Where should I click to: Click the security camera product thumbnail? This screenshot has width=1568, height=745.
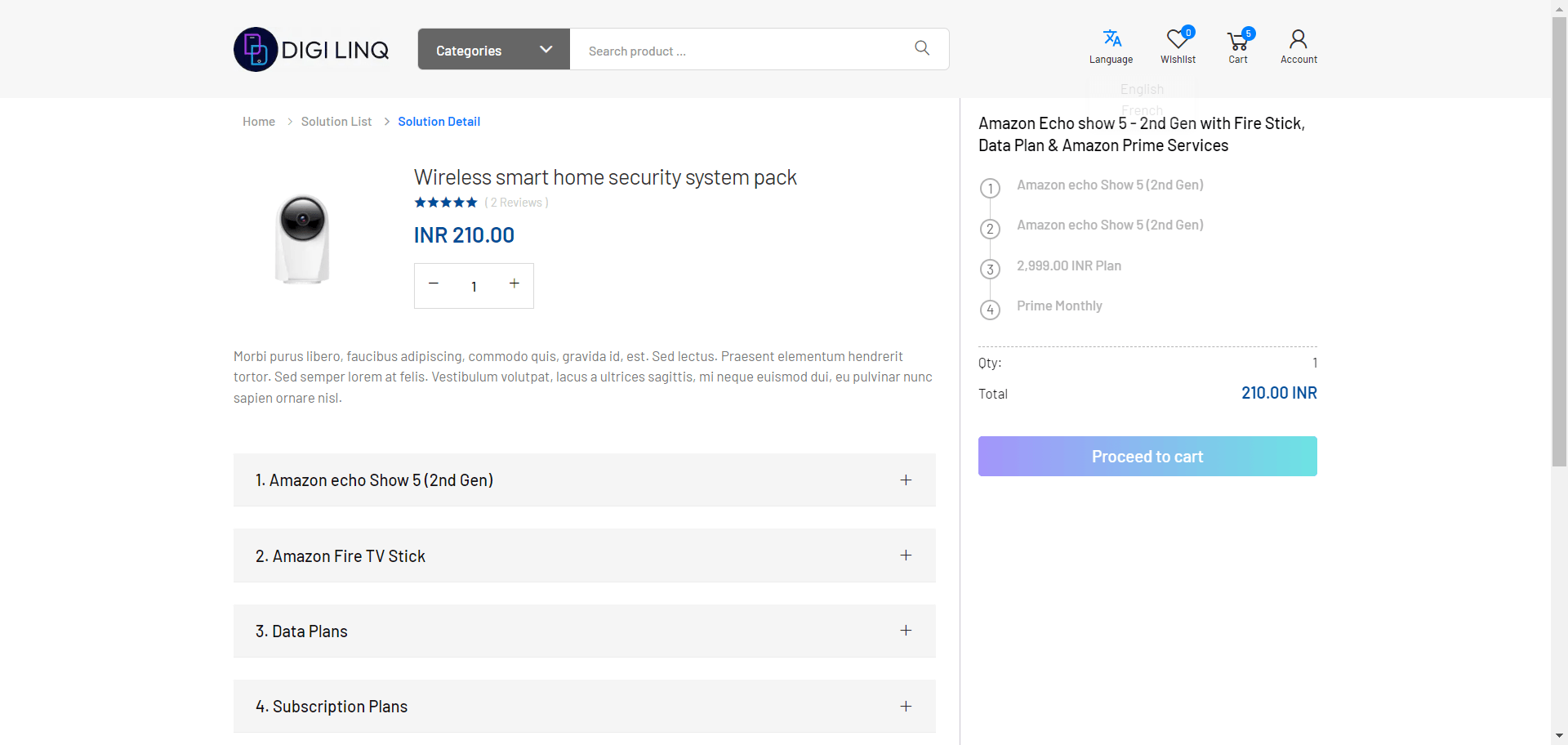coord(303,239)
